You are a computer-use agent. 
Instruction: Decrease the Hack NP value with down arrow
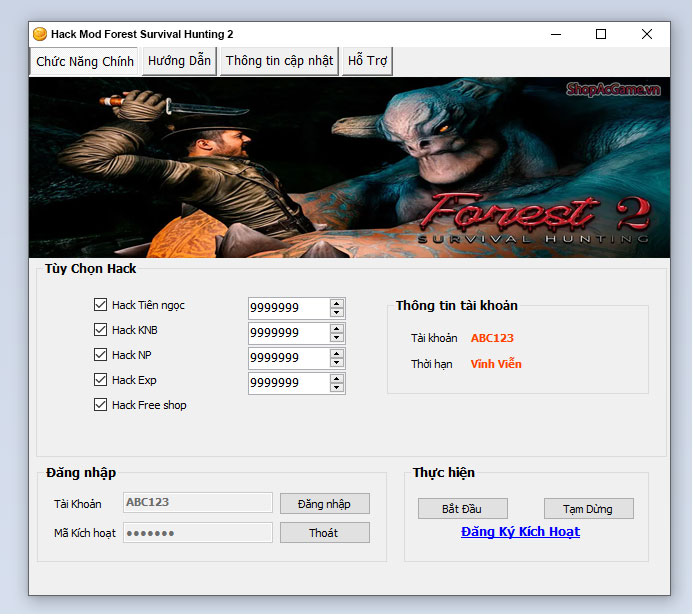click(337, 363)
